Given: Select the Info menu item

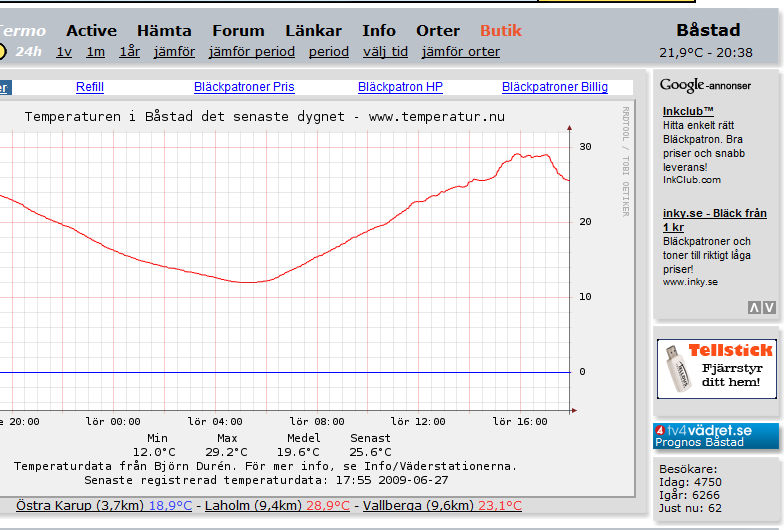Looking at the screenshot, I should point(378,30).
